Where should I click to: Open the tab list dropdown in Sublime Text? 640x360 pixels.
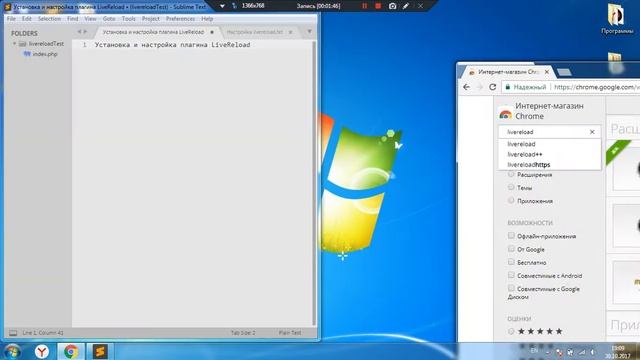tap(309, 31)
